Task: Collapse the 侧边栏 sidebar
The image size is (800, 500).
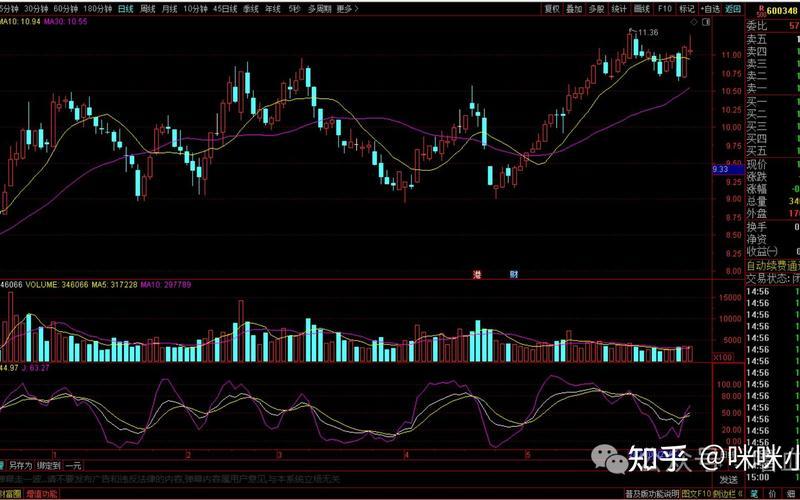Action: coord(726,494)
